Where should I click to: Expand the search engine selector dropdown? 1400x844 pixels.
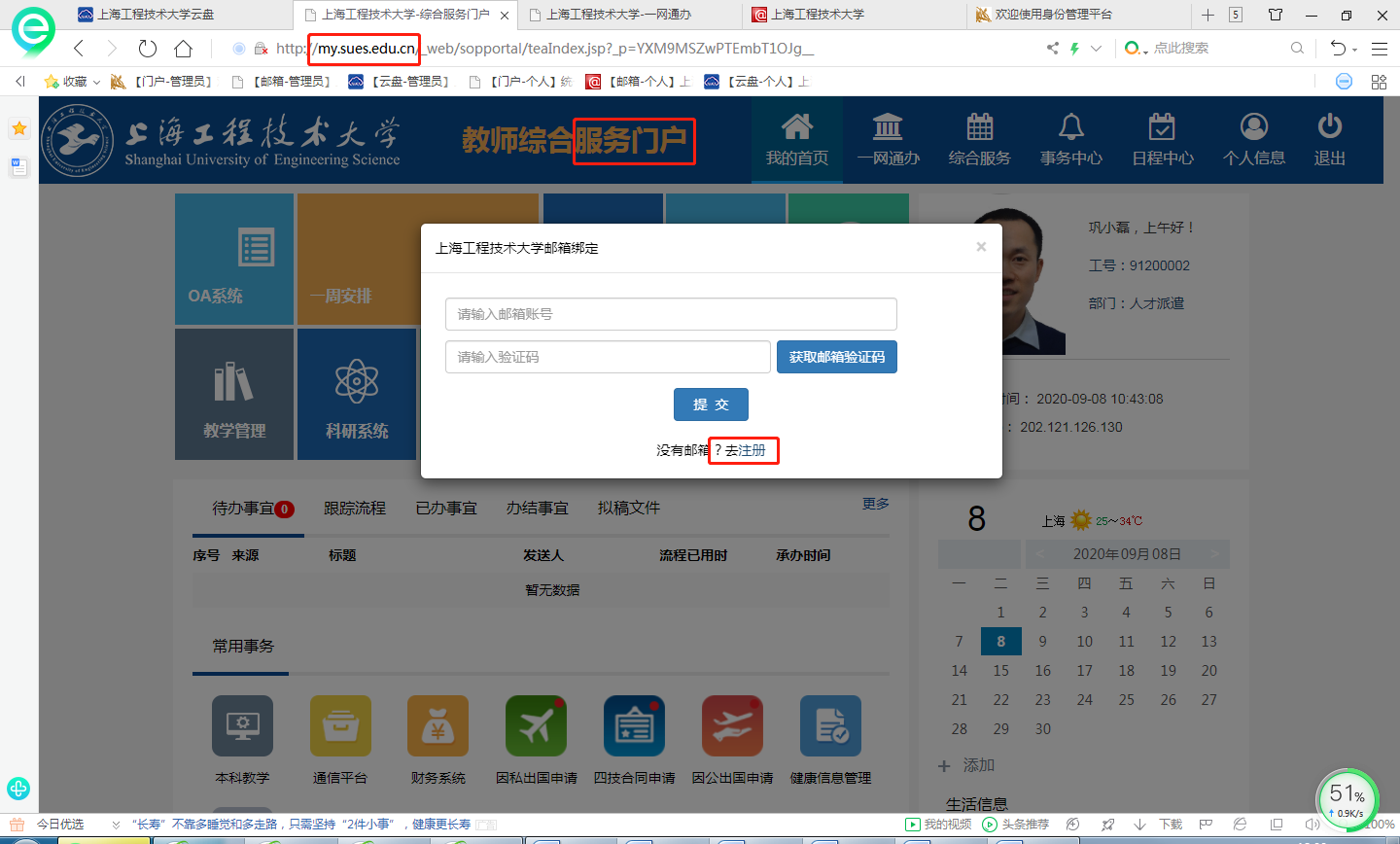click(1145, 51)
